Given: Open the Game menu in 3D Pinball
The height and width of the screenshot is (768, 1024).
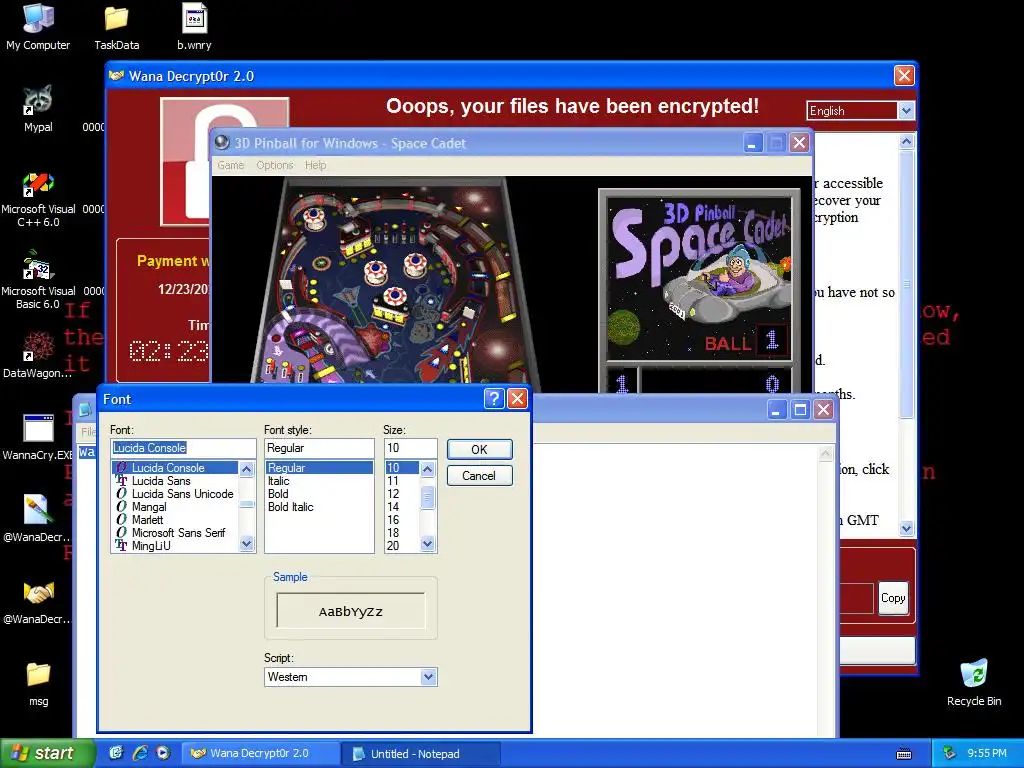Looking at the screenshot, I should click(231, 165).
